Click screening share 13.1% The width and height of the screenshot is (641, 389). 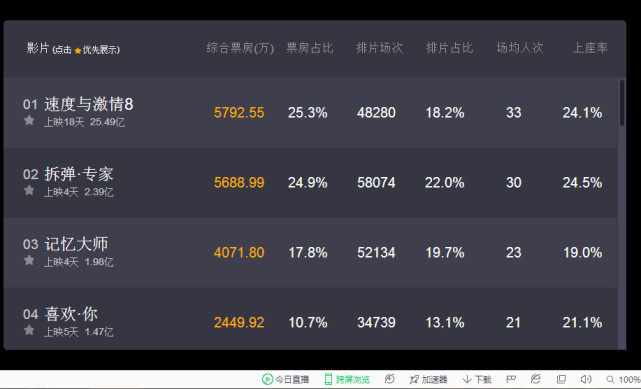coord(445,322)
